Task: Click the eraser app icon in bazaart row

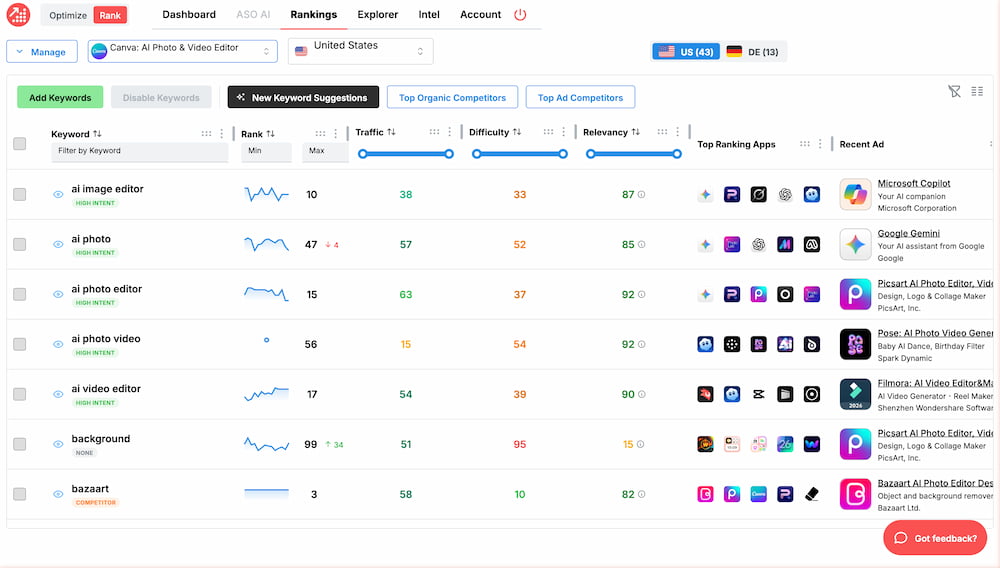Action: [x=812, y=494]
